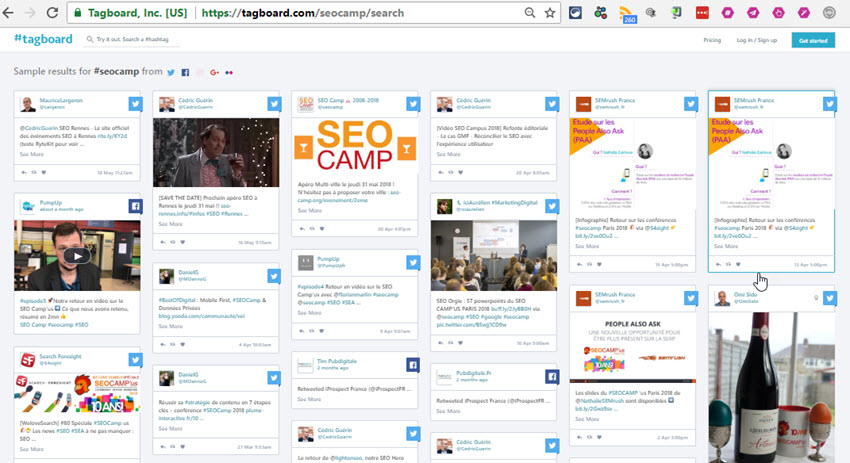Screen dimensions: 850x463
Task: Click the Search Foresight author name
Action: coord(60,356)
